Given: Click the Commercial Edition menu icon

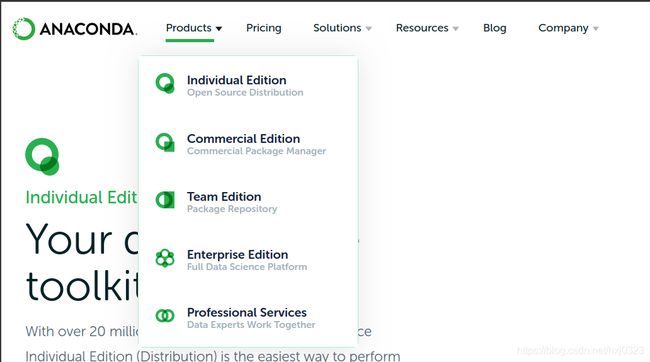Looking at the screenshot, I should 165,142.
